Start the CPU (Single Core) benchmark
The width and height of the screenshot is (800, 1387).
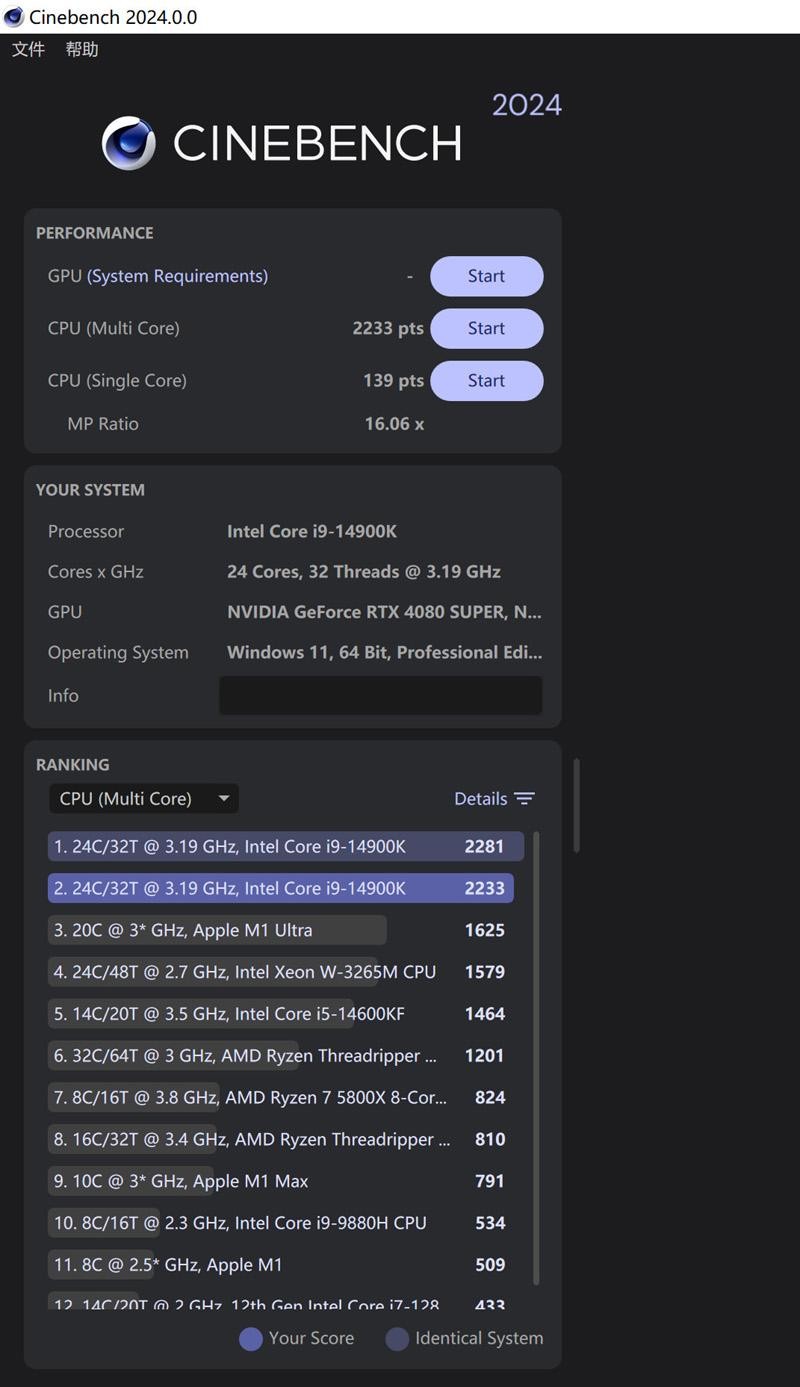486,380
